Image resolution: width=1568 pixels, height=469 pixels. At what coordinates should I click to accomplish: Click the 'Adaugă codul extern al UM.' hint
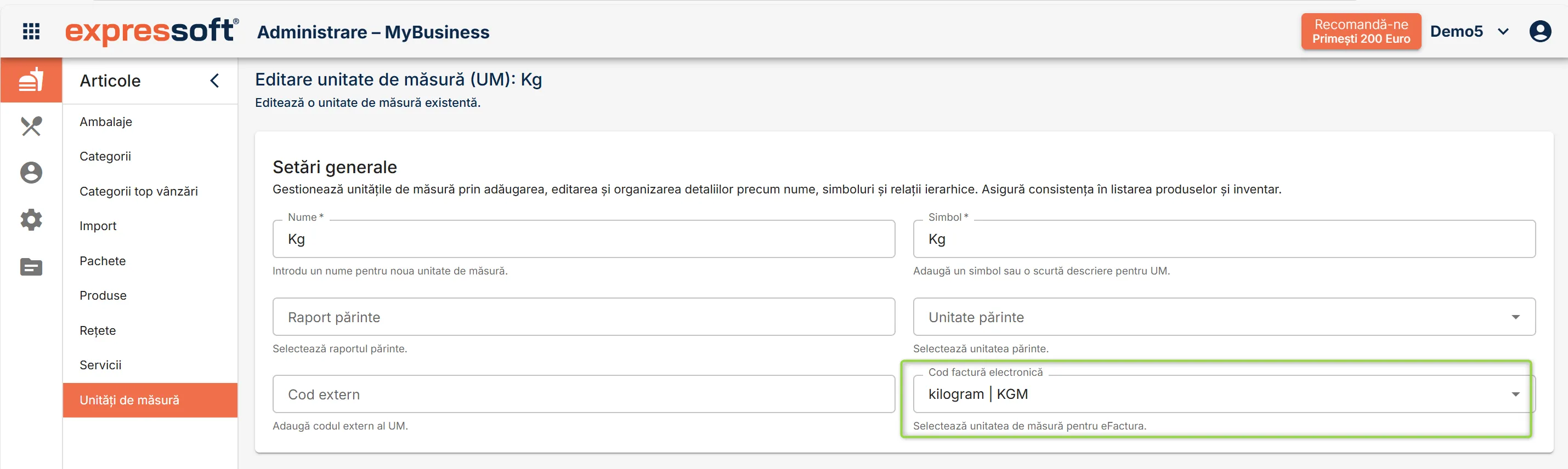point(340,426)
